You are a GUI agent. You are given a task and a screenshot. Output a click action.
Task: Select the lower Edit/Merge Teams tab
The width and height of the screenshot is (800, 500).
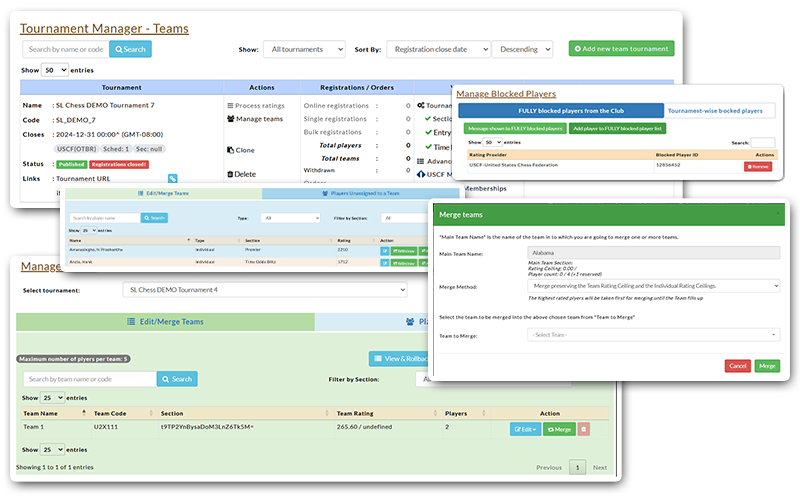click(167, 322)
